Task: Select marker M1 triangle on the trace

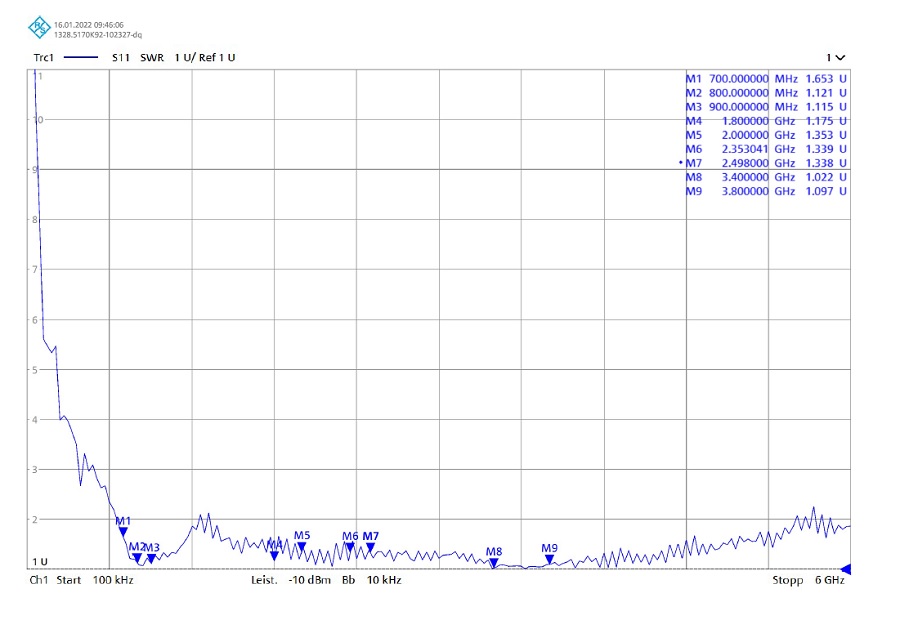Action: click(x=123, y=532)
